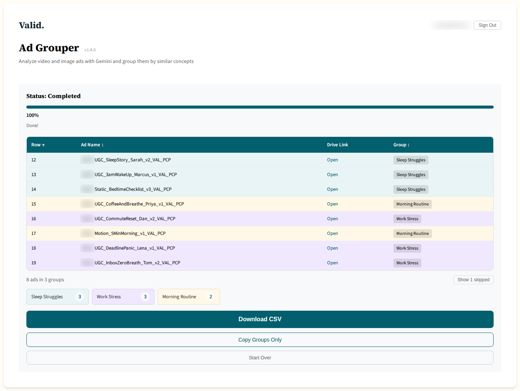
Task: Click the Status: Completed heading
Action: point(53,96)
